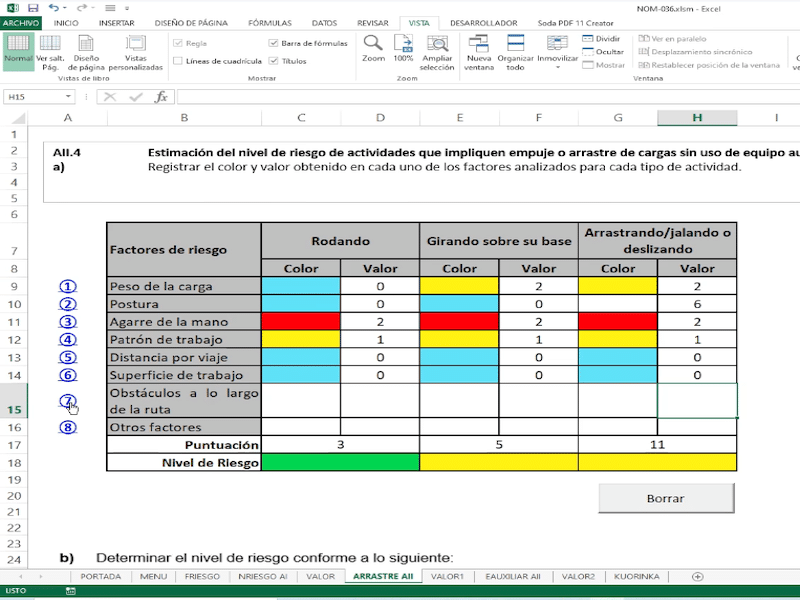The height and width of the screenshot is (600, 800).
Task: Switch to the INICIO ribbon tab
Action: 66,23
